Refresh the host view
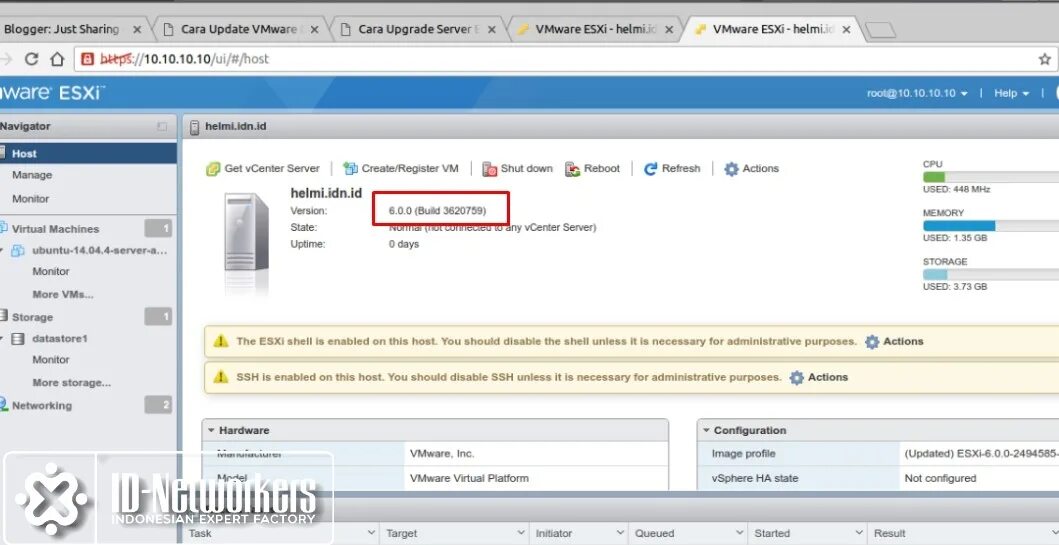Viewport: 1059px width, 545px height. [672, 169]
